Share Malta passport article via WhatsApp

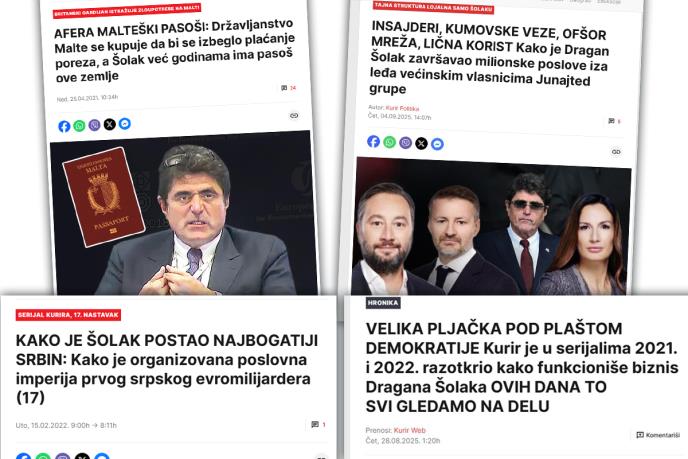pyautogui.click(x=79, y=126)
